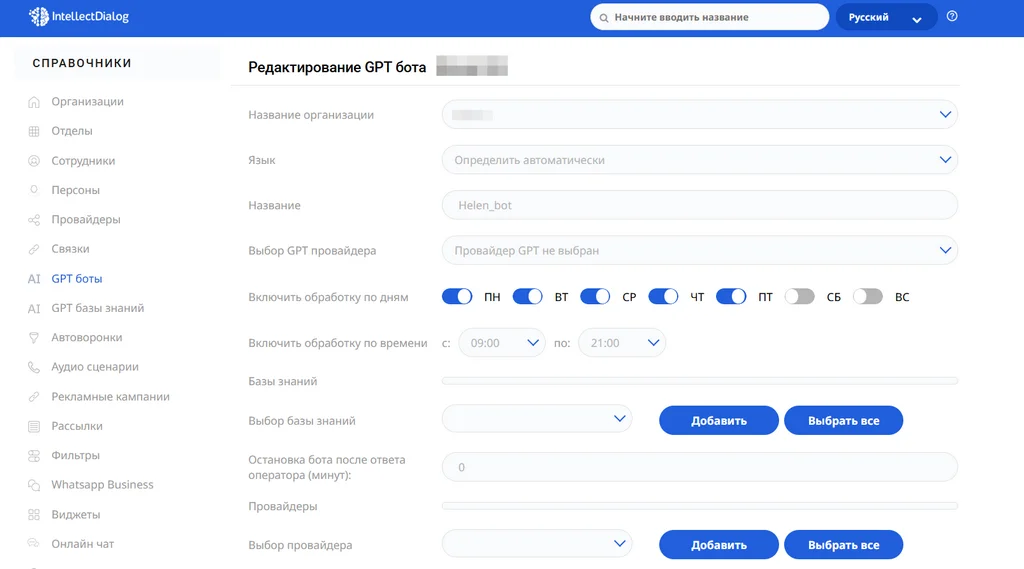Go to Провайдеры section
This screenshot has width=1024, height=569.
(86, 219)
